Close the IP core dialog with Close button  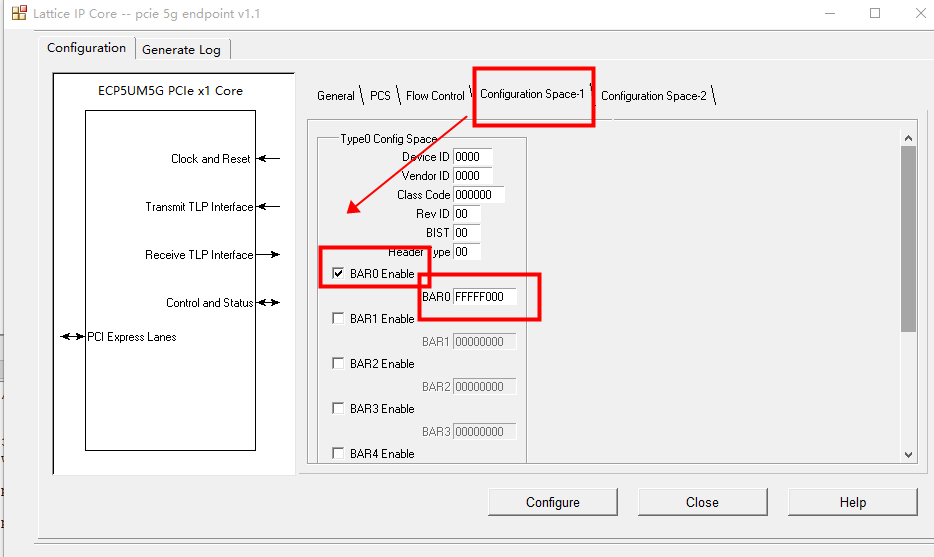(702, 502)
